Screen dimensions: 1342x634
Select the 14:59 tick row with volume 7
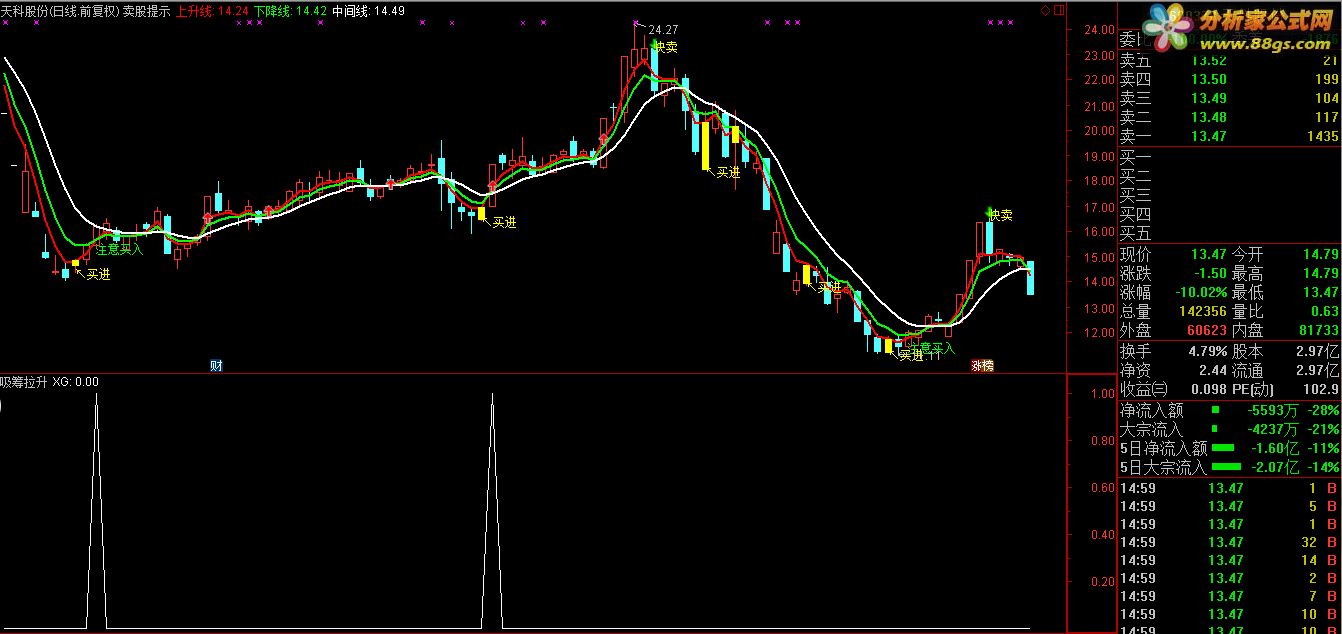[x=1229, y=596]
